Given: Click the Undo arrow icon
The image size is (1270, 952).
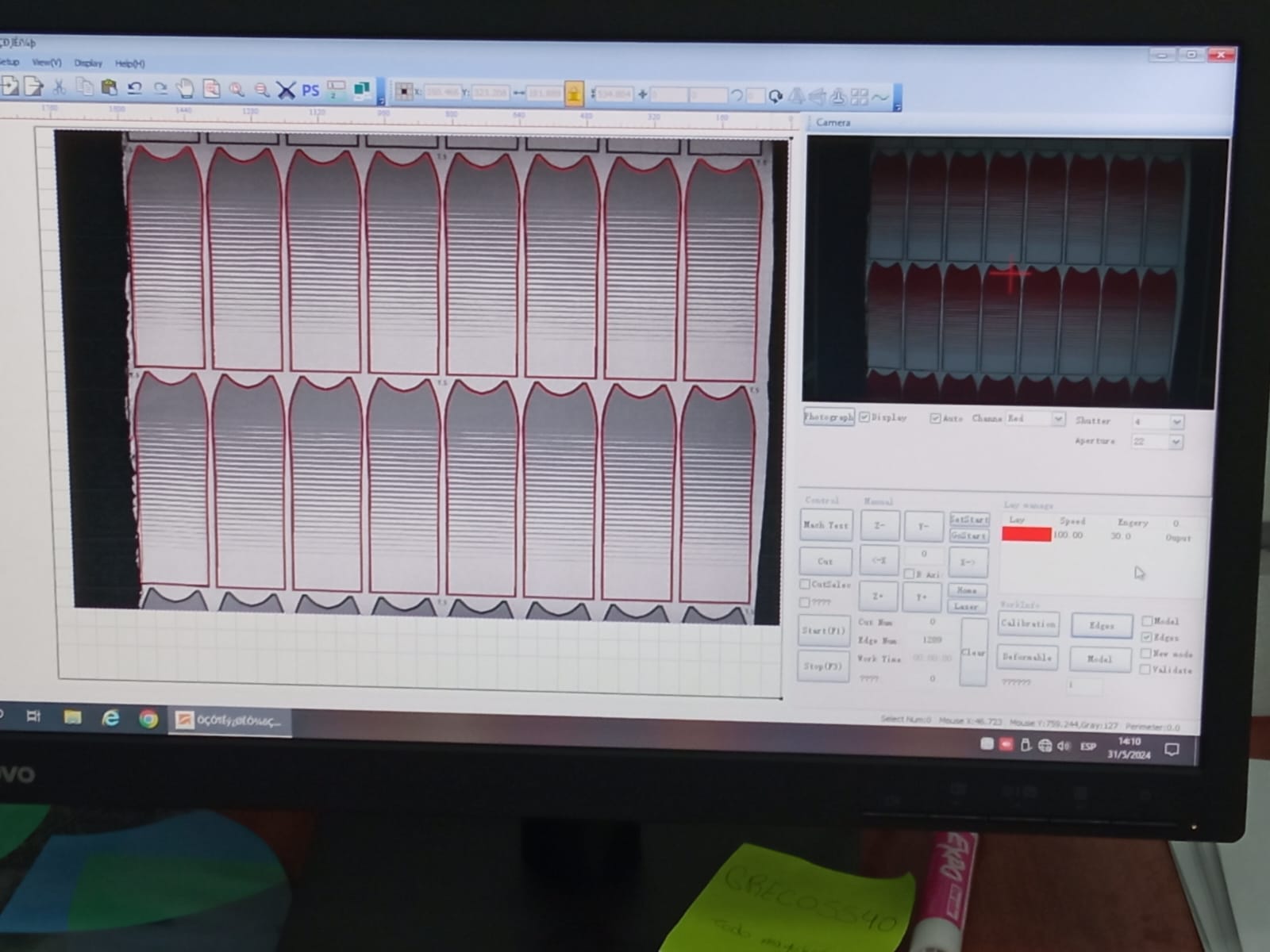Looking at the screenshot, I should coord(135,88).
